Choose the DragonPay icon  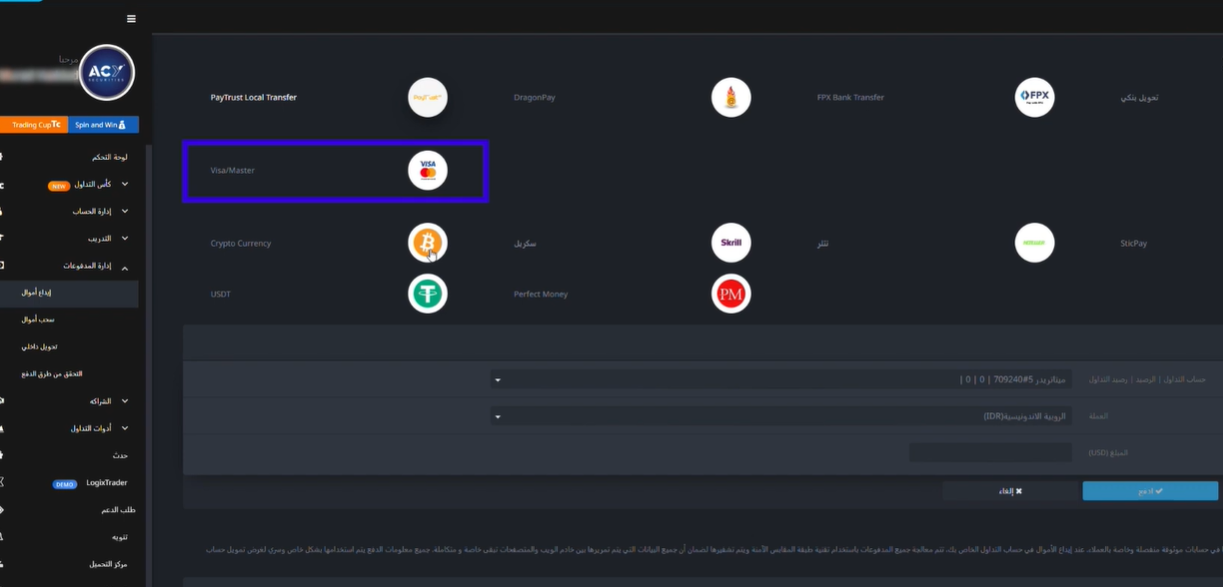click(x=731, y=98)
